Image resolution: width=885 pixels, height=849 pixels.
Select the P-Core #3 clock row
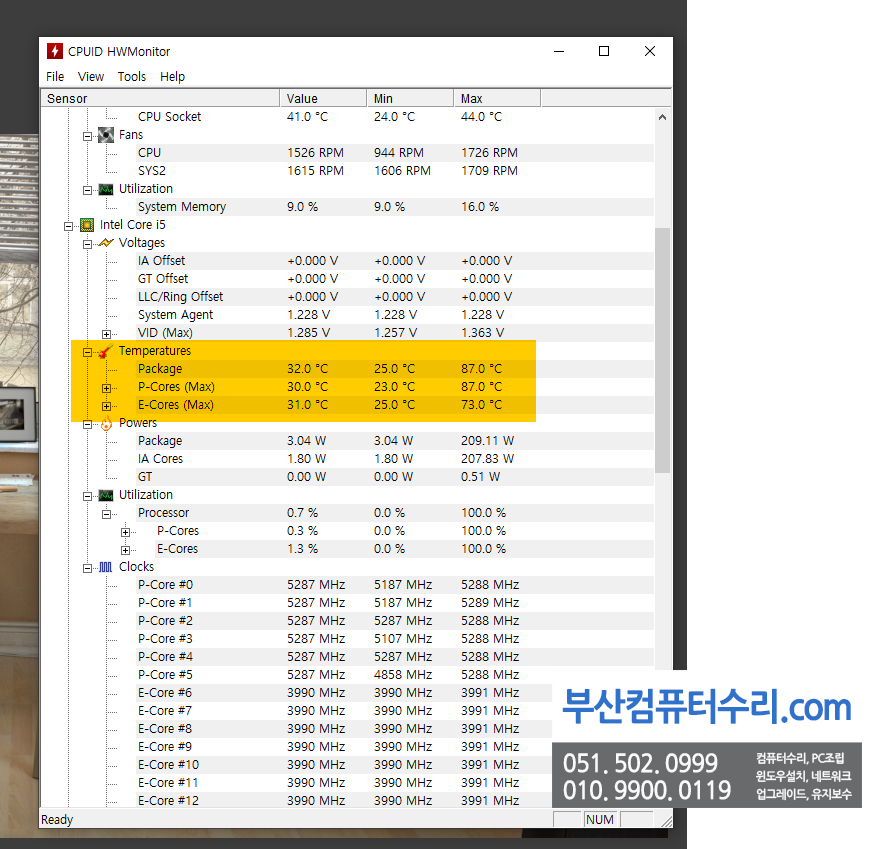(395, 639)
